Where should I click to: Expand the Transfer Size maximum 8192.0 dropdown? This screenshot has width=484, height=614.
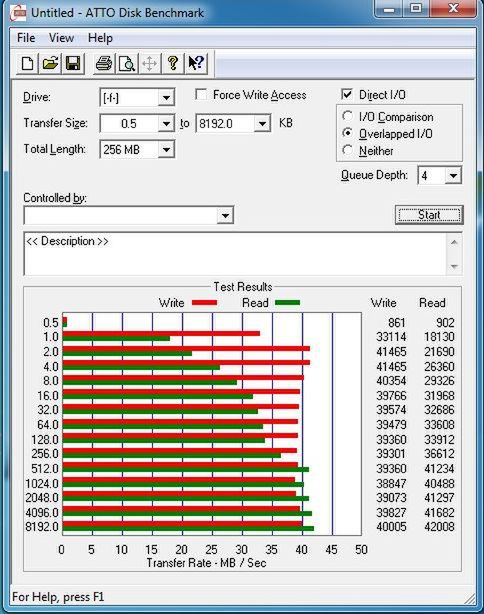pos(262,124)
